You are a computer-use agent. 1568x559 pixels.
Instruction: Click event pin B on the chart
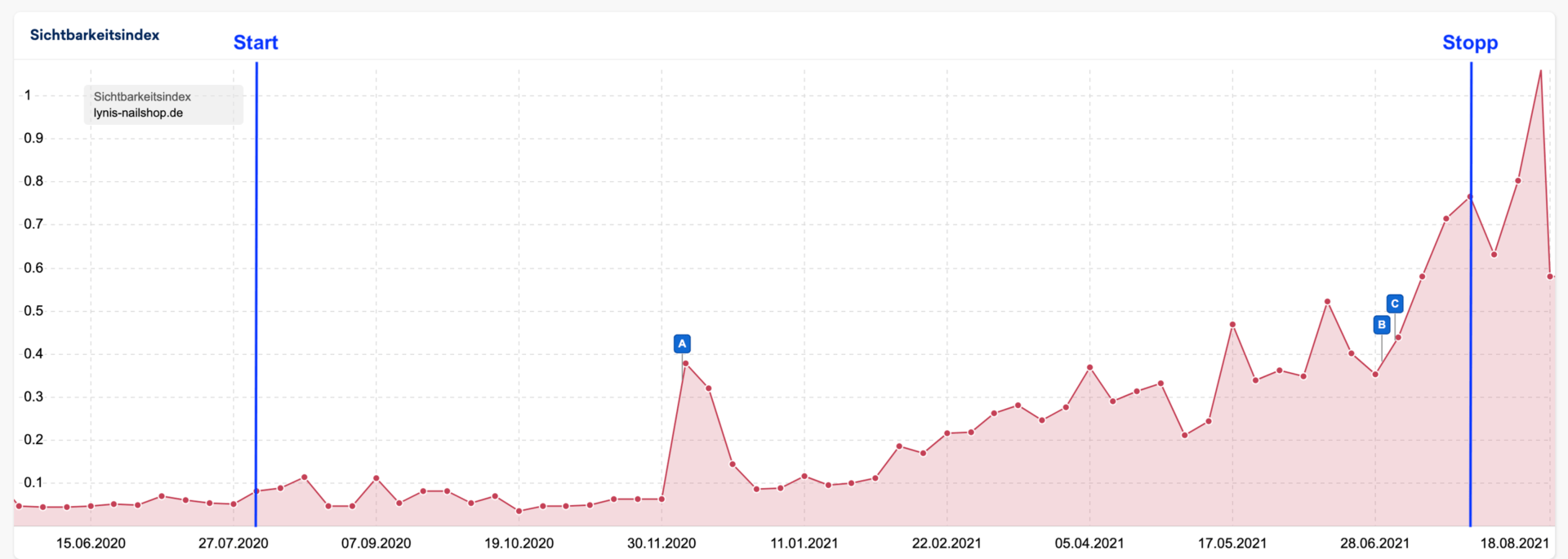point(1382,325)
